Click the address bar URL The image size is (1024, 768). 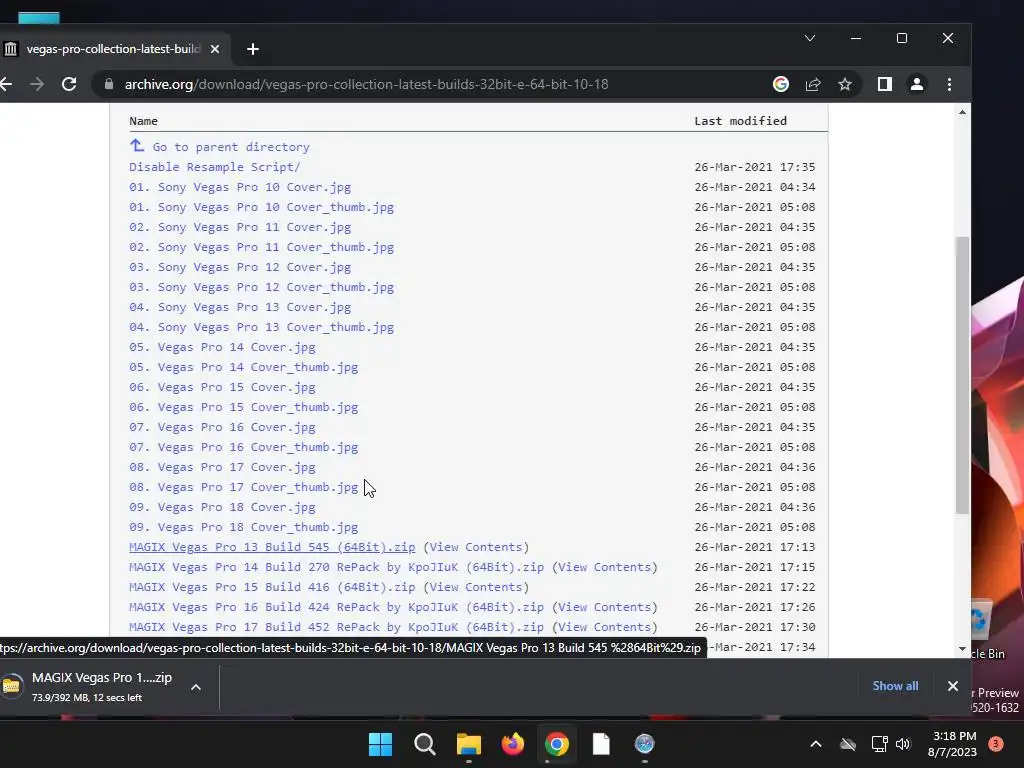click(366, 84)
